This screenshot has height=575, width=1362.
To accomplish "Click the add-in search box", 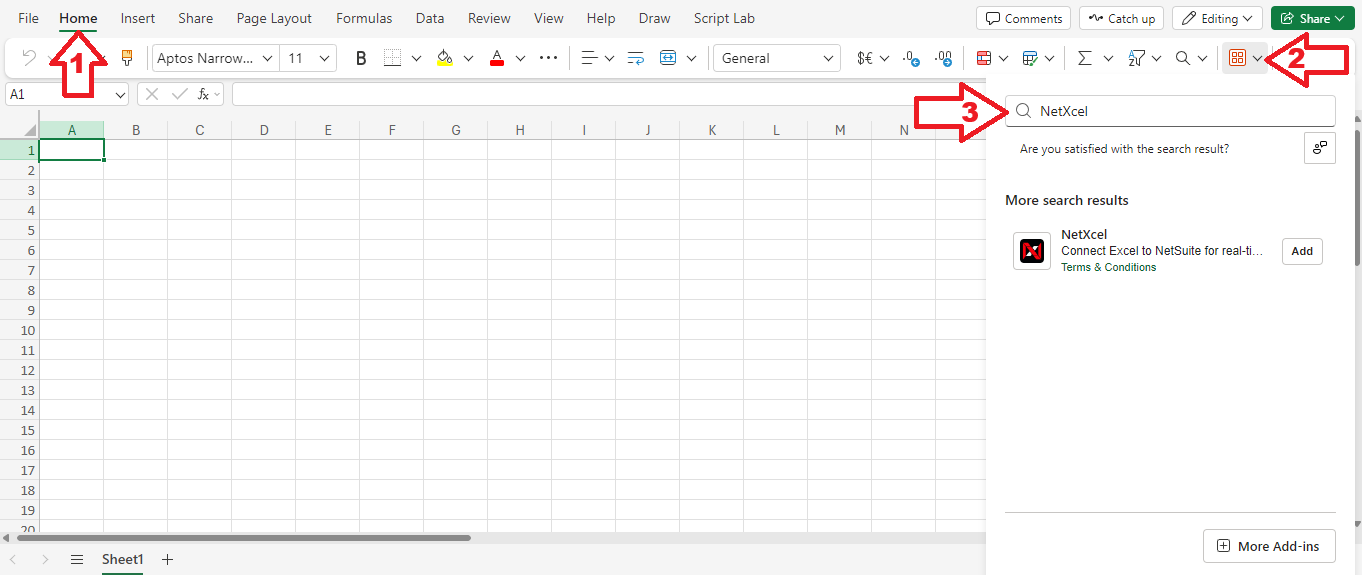I will pos(1170,111).
